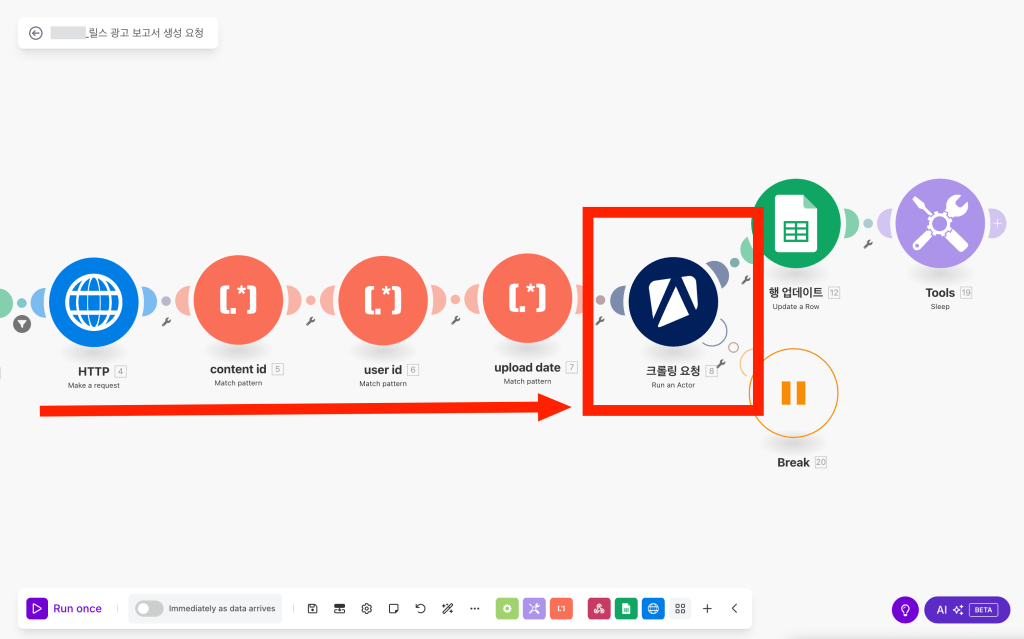
Task: Click the filter funnel before HTTP module
Action: tap(22, 324)
